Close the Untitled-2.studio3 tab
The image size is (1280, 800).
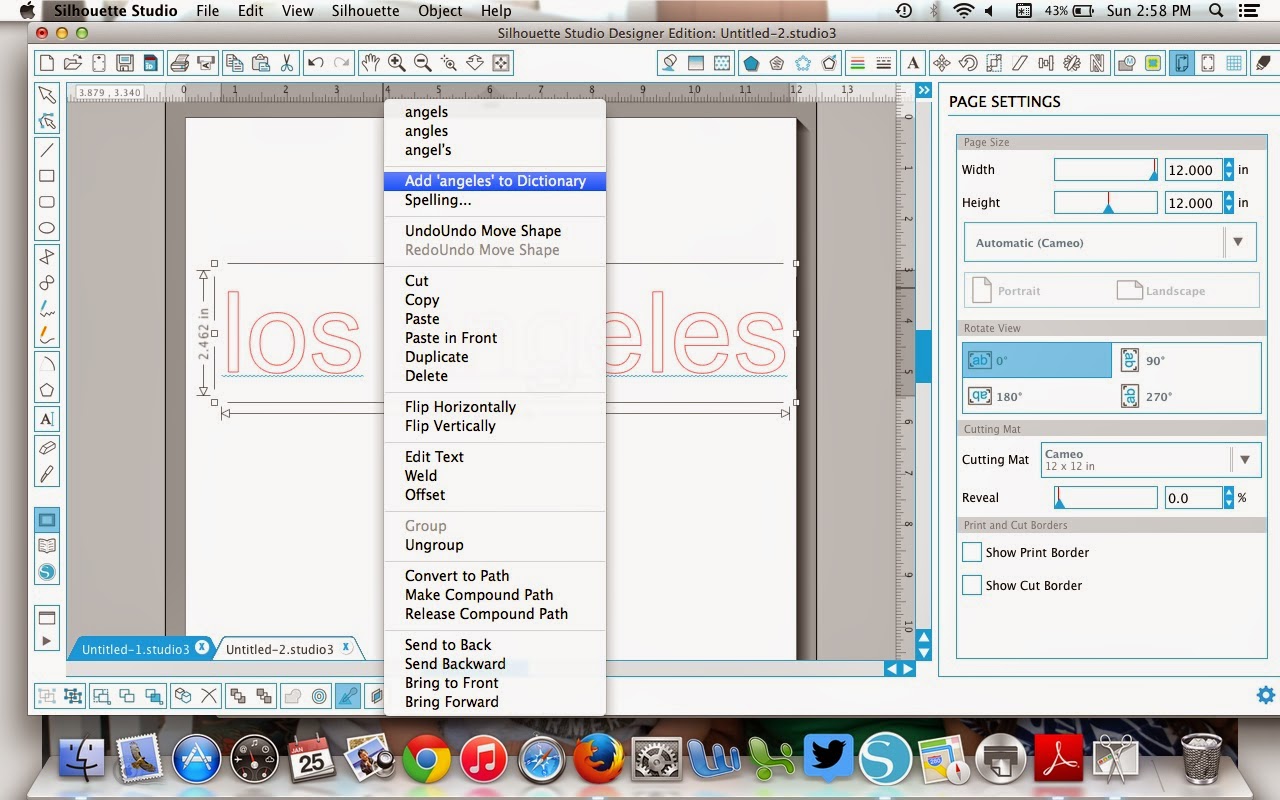click(x=347, y=648)
